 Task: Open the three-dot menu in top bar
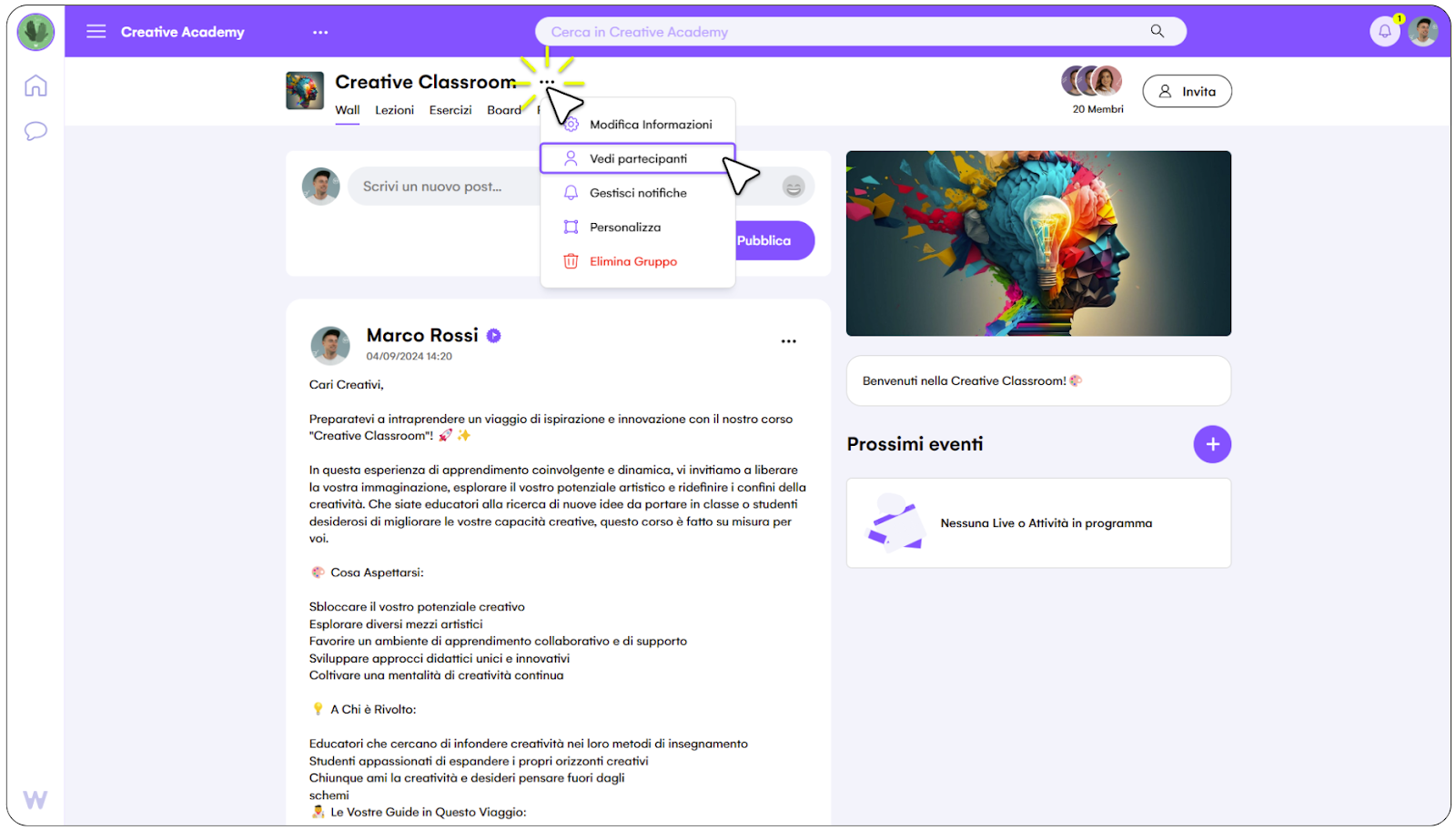click(x=320, y=32)
